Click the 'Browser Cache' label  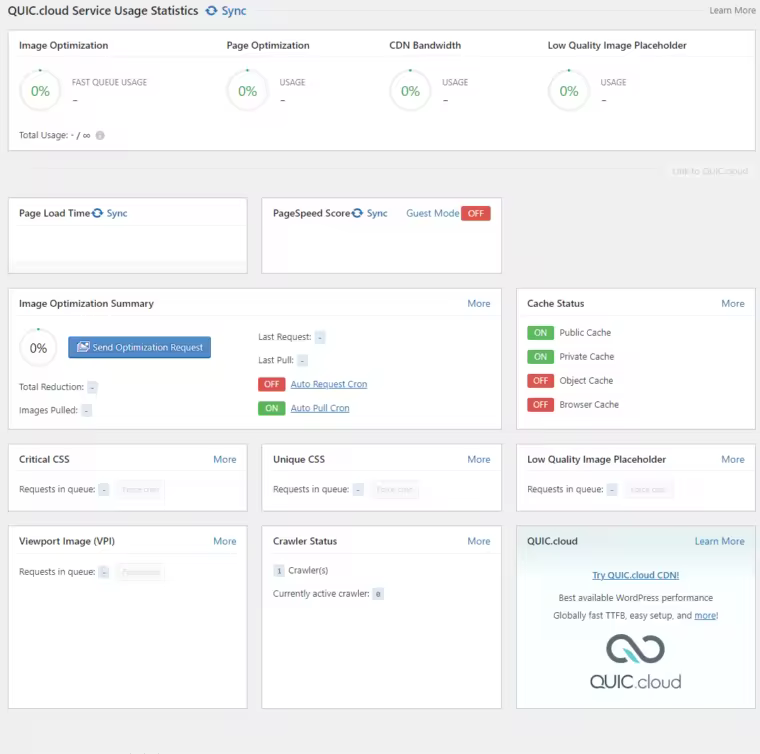tap(589, 404)
